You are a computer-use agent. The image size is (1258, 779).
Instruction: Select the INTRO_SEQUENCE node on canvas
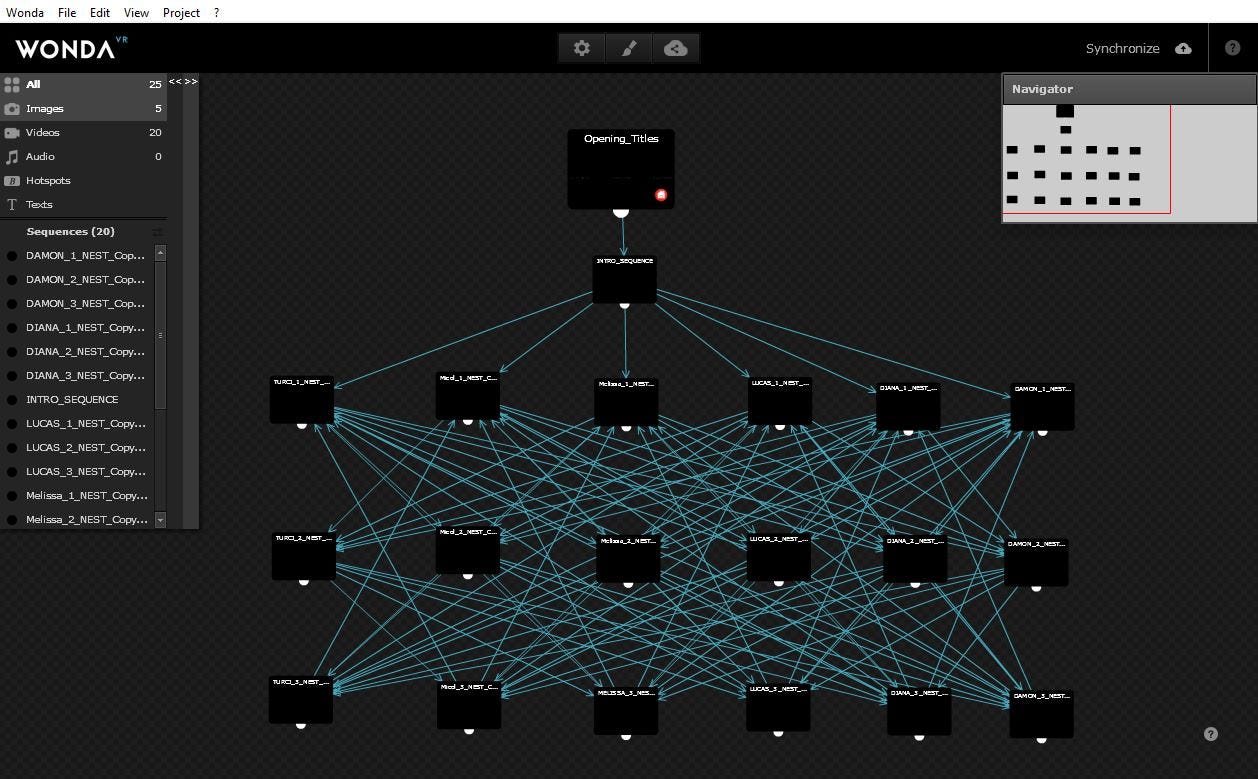[624, 279]
